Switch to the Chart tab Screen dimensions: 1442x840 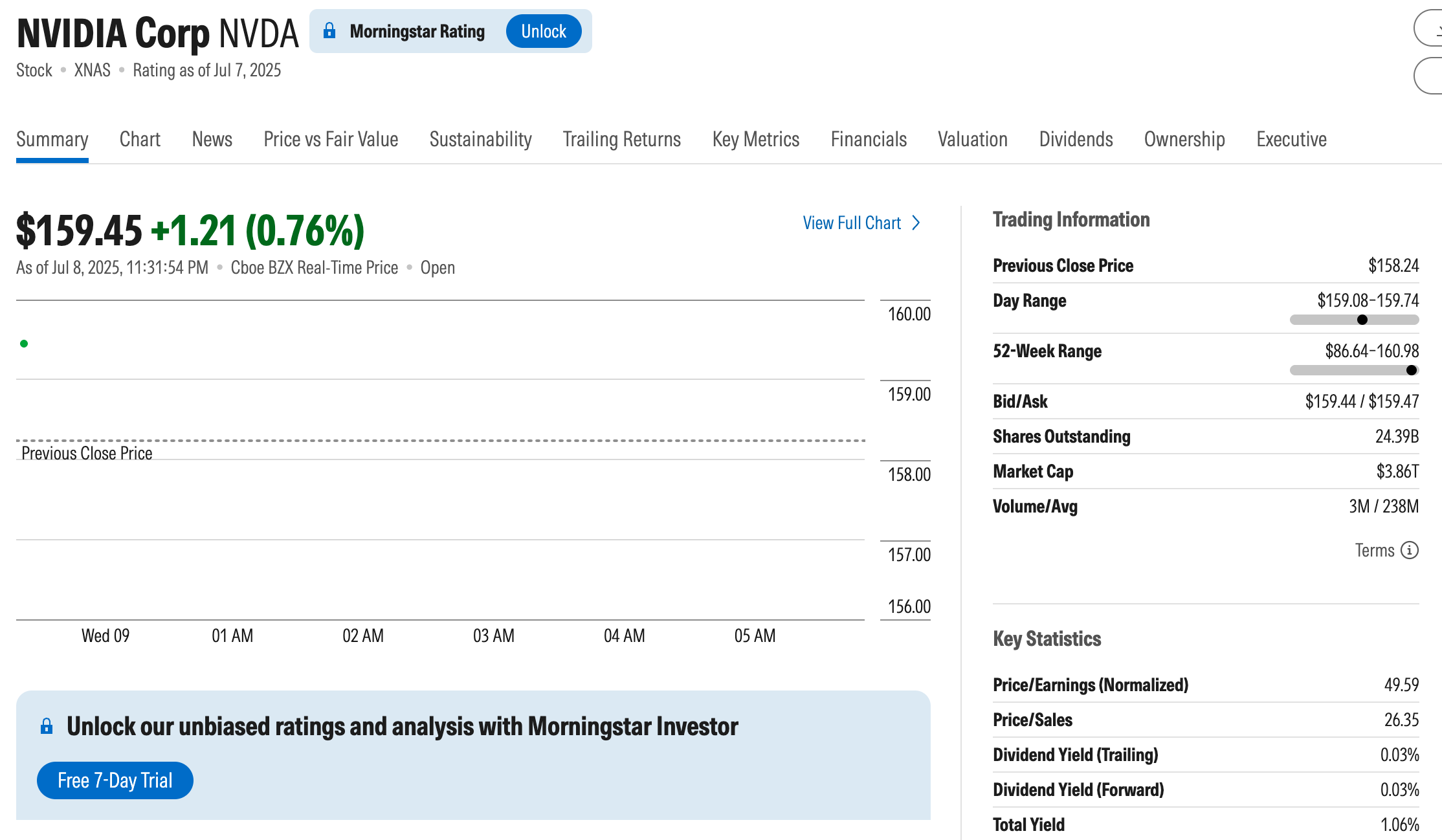[140, 139]
